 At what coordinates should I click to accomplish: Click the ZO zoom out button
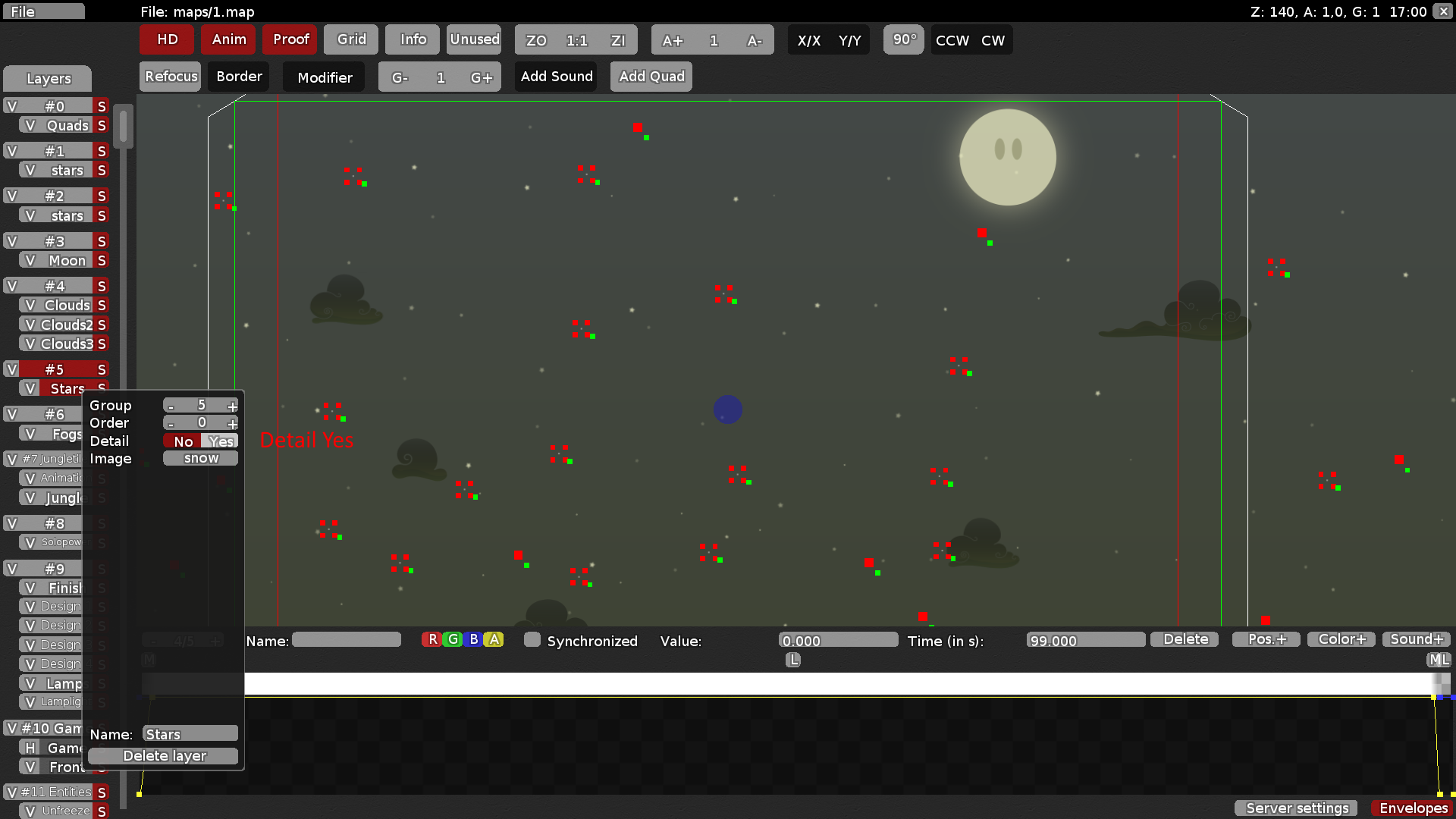pyautogui.click(x=536, y=40)
